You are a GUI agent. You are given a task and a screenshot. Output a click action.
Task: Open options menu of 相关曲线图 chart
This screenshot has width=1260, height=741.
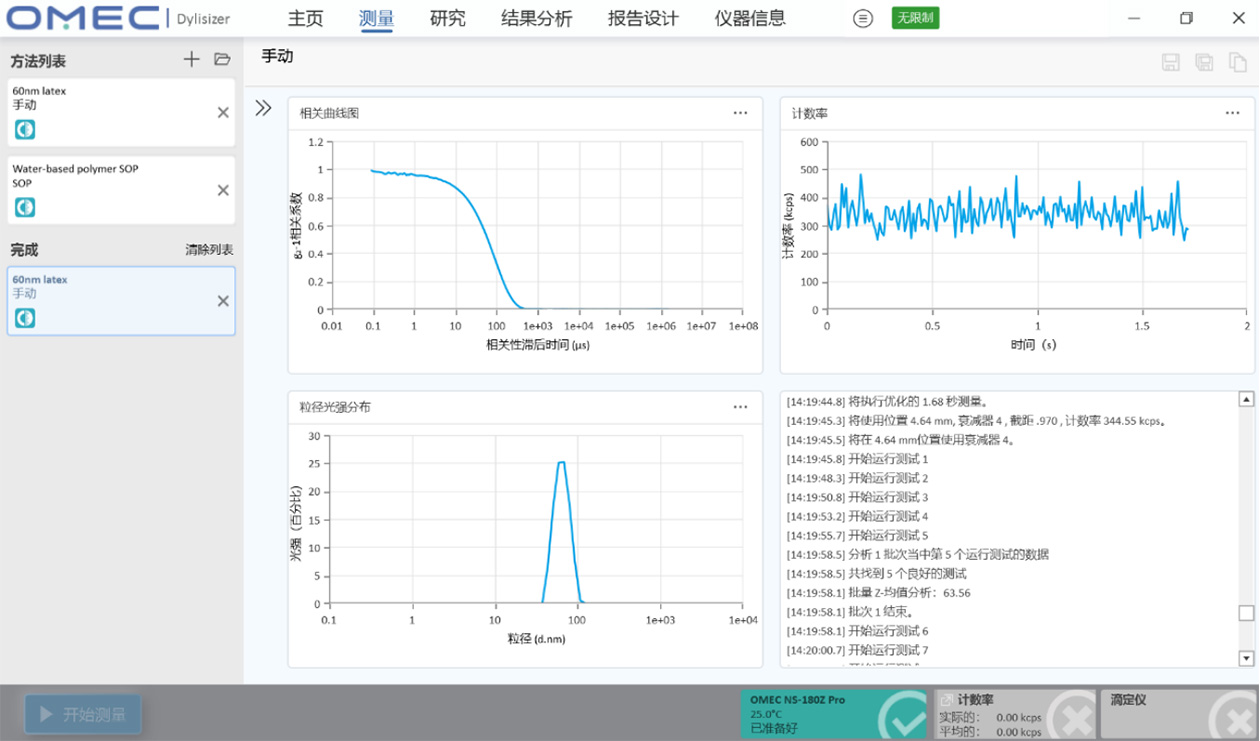pyautogui.click(x=740, y=113)
